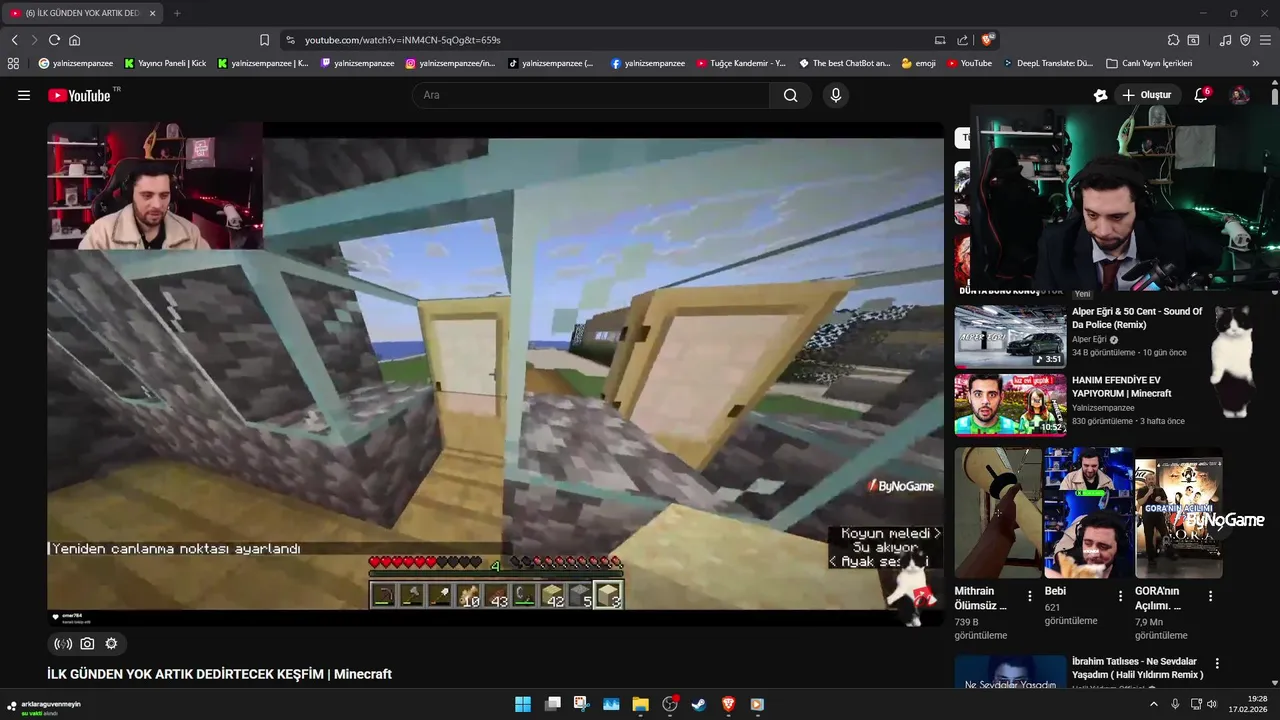Open options menu for the Bebi short

[1120, 596]
